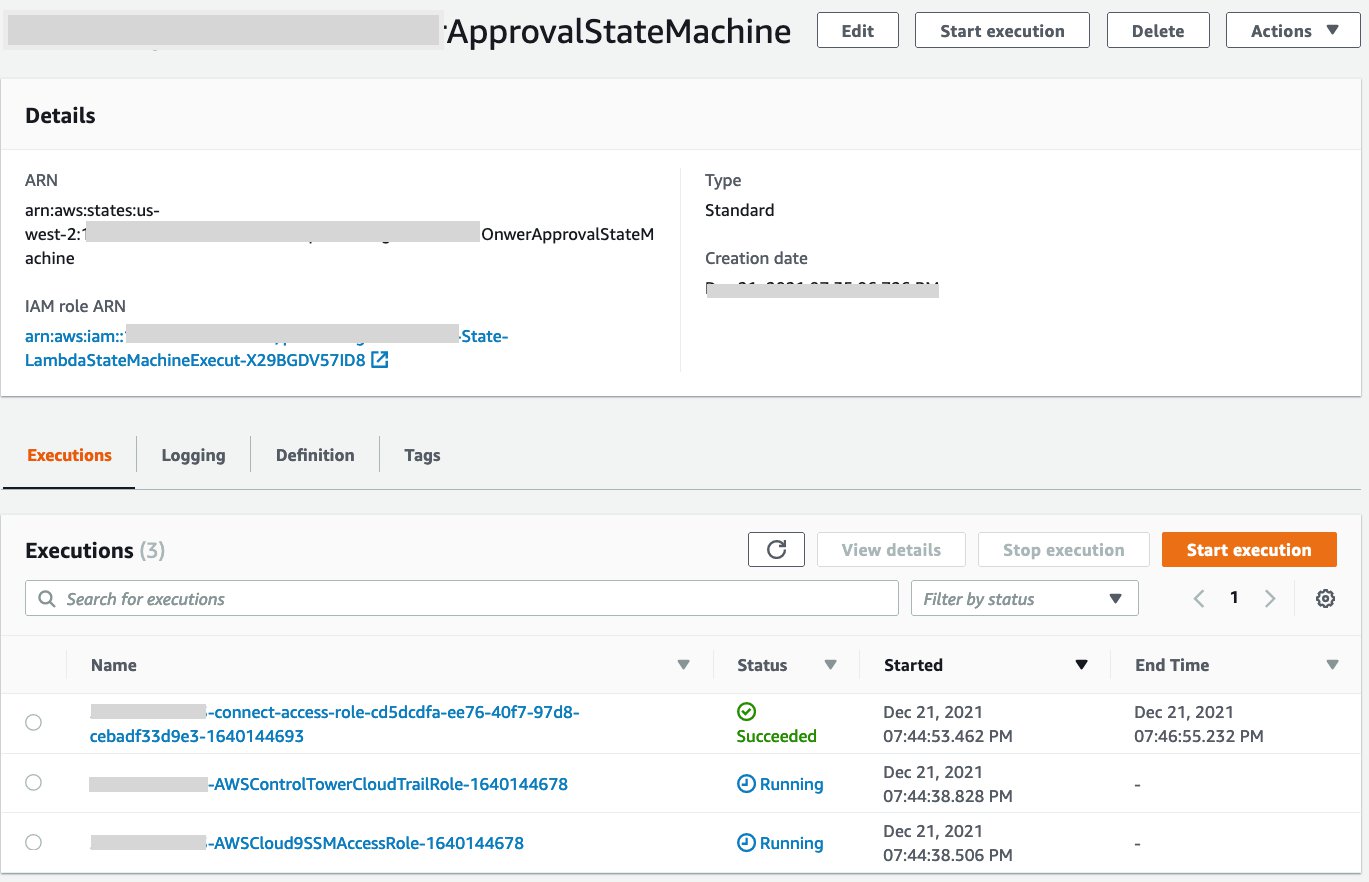Sort by End Time column arrow

click(x=1332, y=665)
